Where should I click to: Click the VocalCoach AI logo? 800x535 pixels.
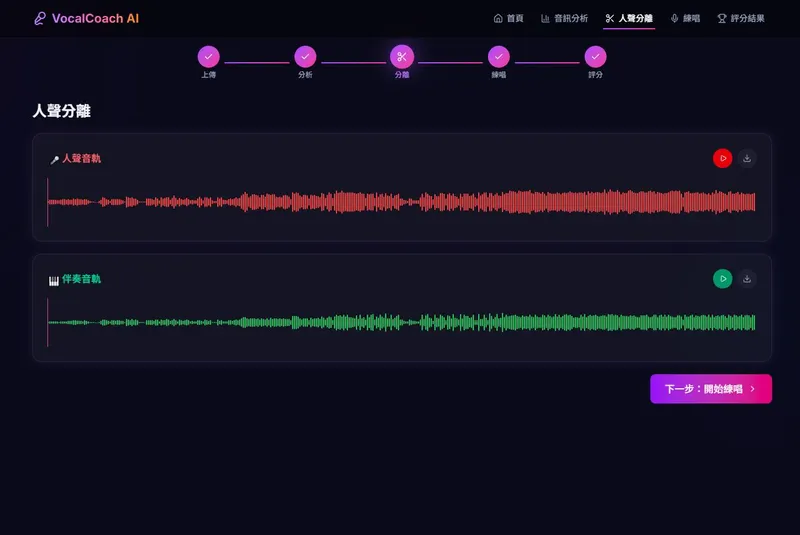pyautogui.click(x=86, y=18)
